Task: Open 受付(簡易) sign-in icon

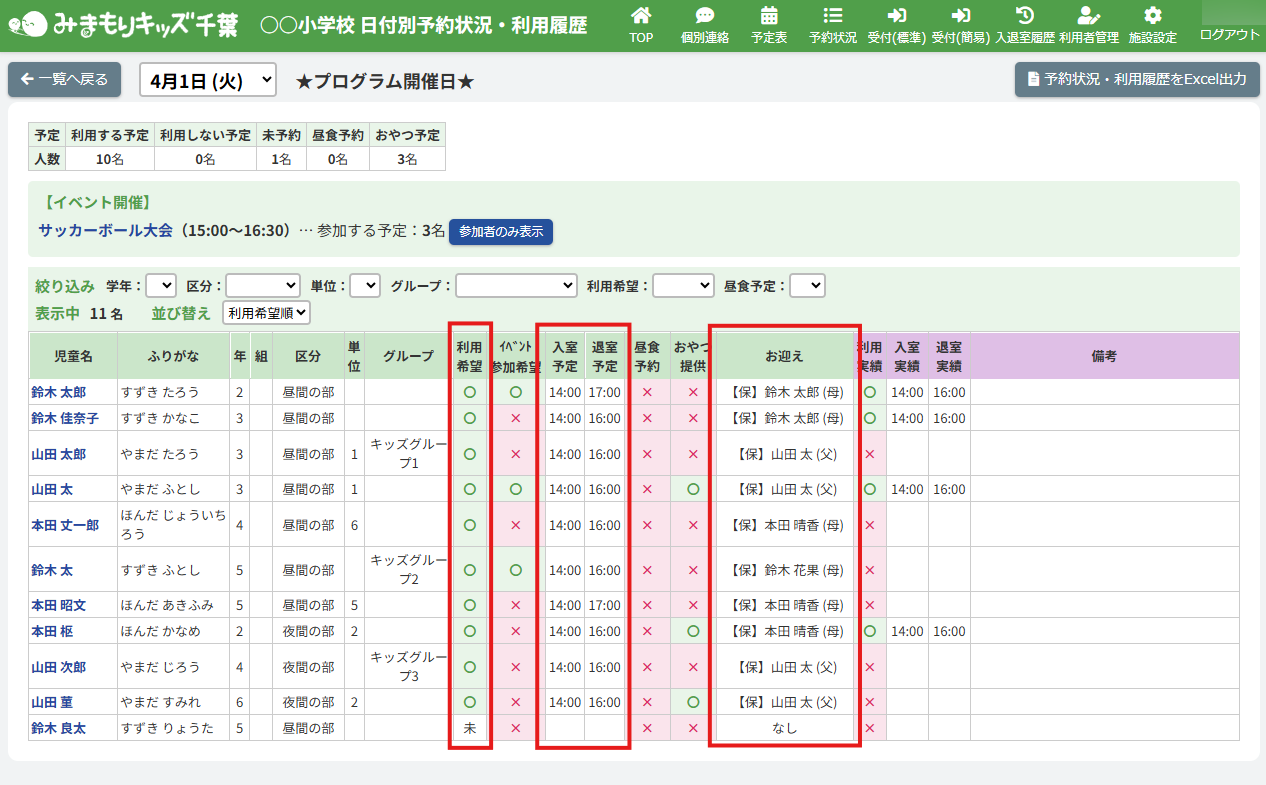Action: tap(960, 16)
